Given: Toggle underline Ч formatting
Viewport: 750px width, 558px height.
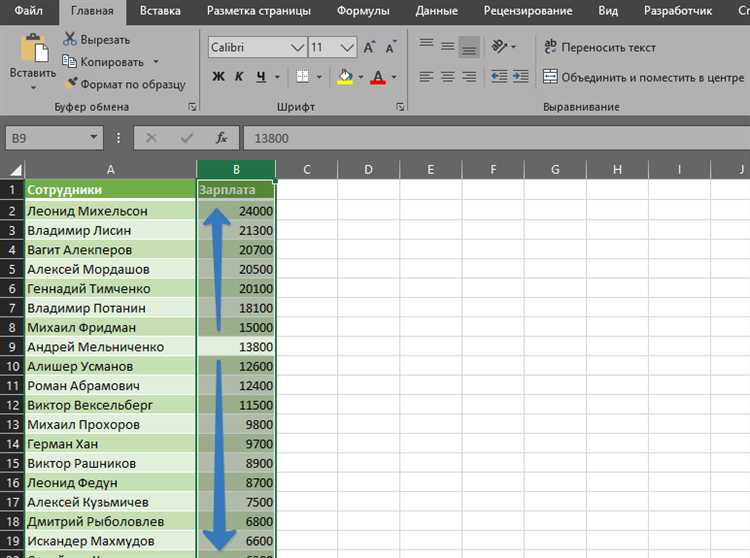Looking at the screenshot, I should click(x=261, y=77).
